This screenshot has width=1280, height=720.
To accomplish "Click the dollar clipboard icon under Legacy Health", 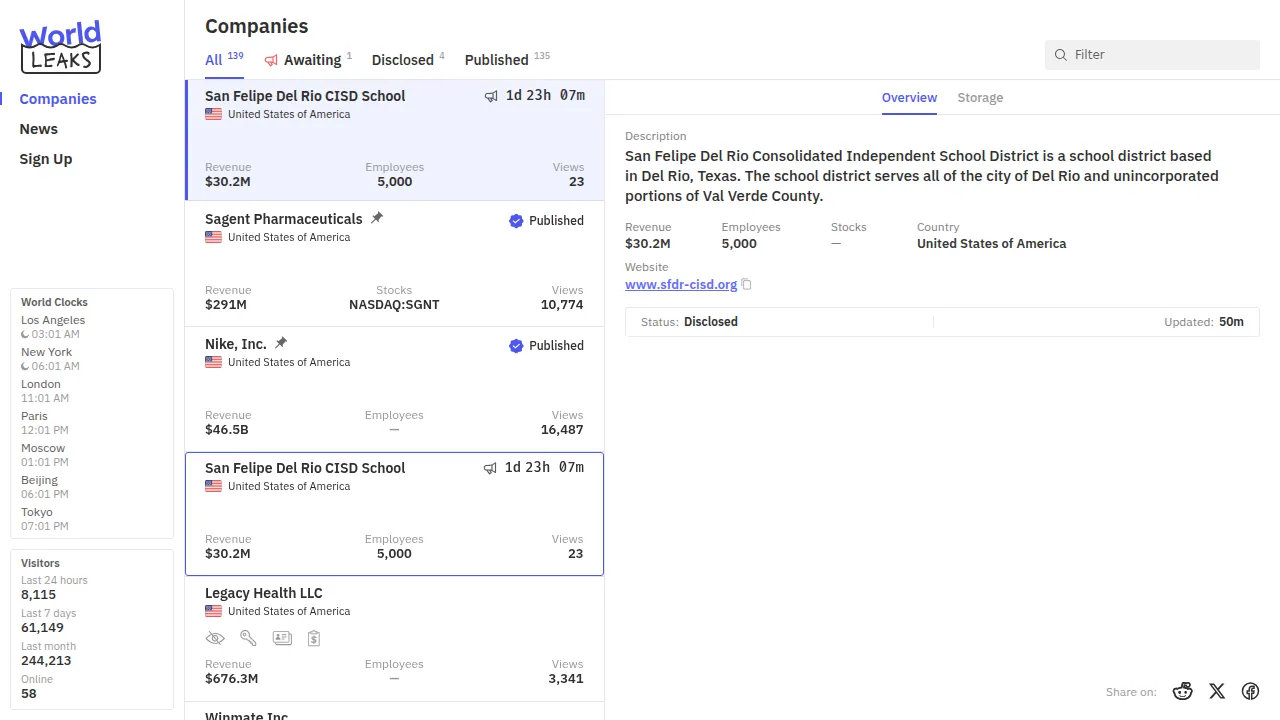I will pos(314,638).
